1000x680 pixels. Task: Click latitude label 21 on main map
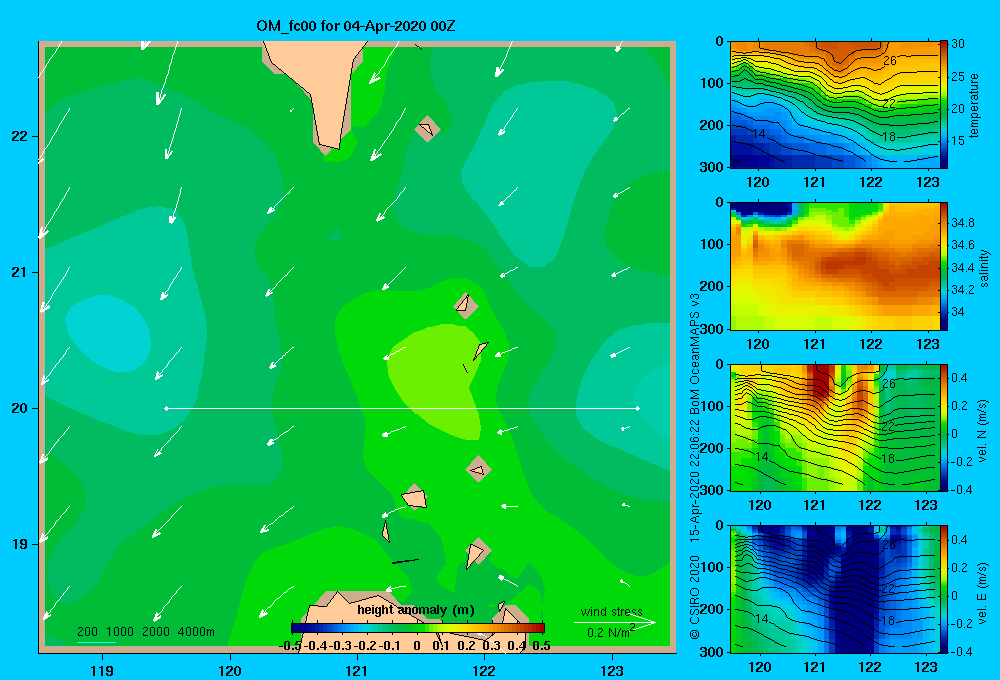[19, 272]
